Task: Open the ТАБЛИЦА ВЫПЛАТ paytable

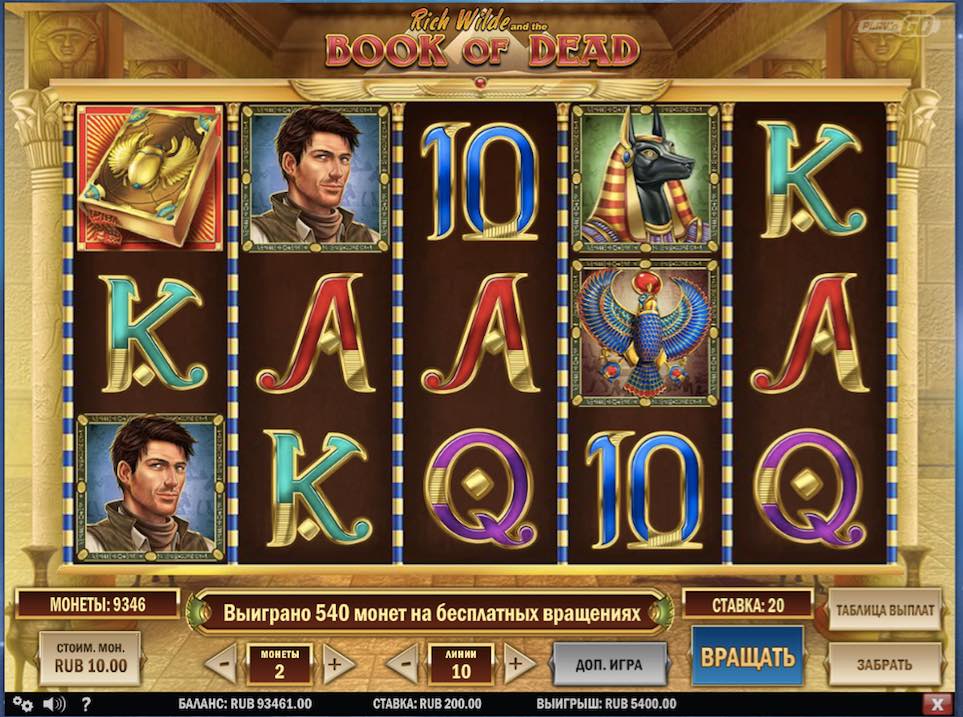Action: (885, 610)
